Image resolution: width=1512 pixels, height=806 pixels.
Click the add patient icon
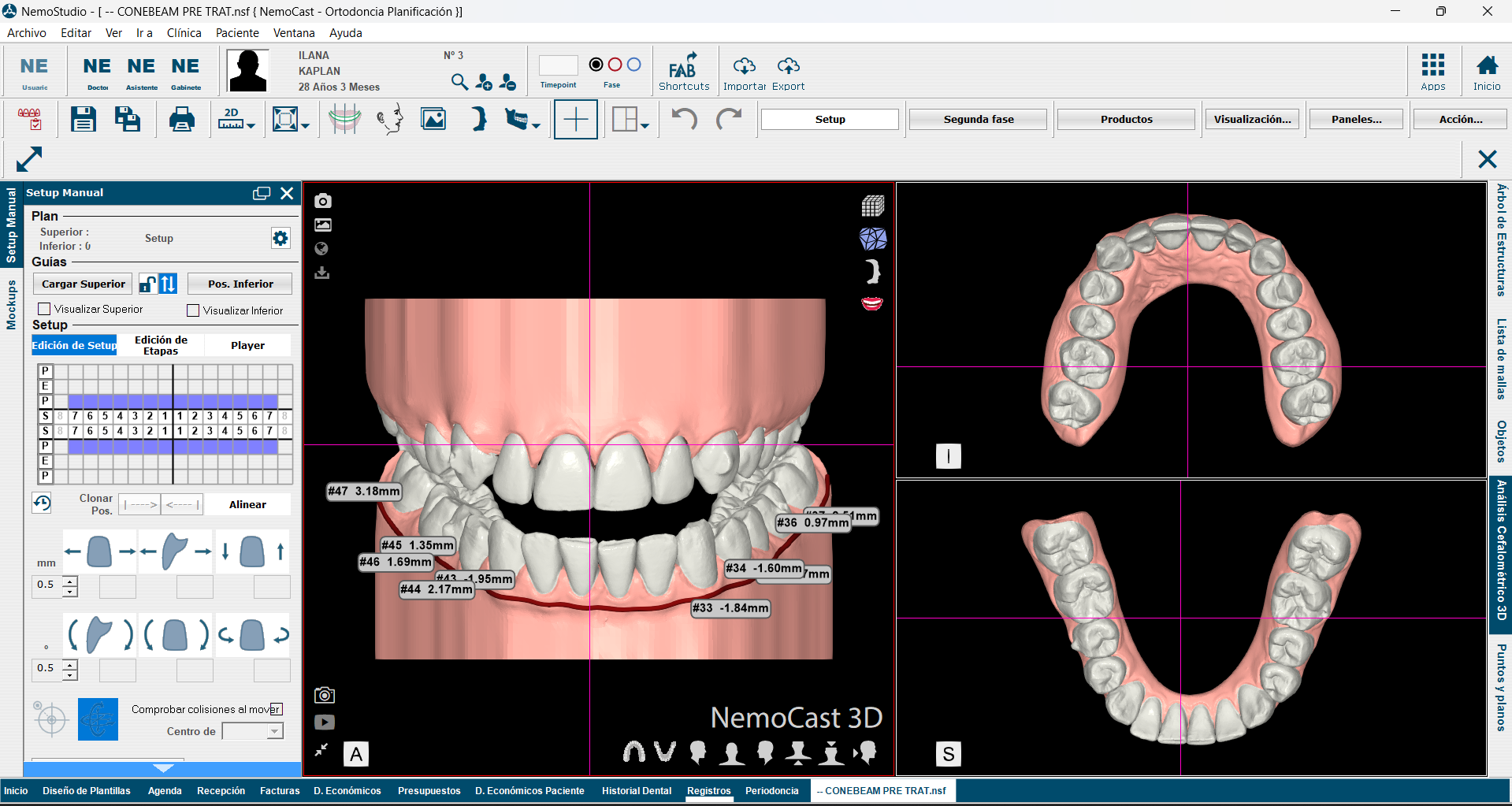484,82
